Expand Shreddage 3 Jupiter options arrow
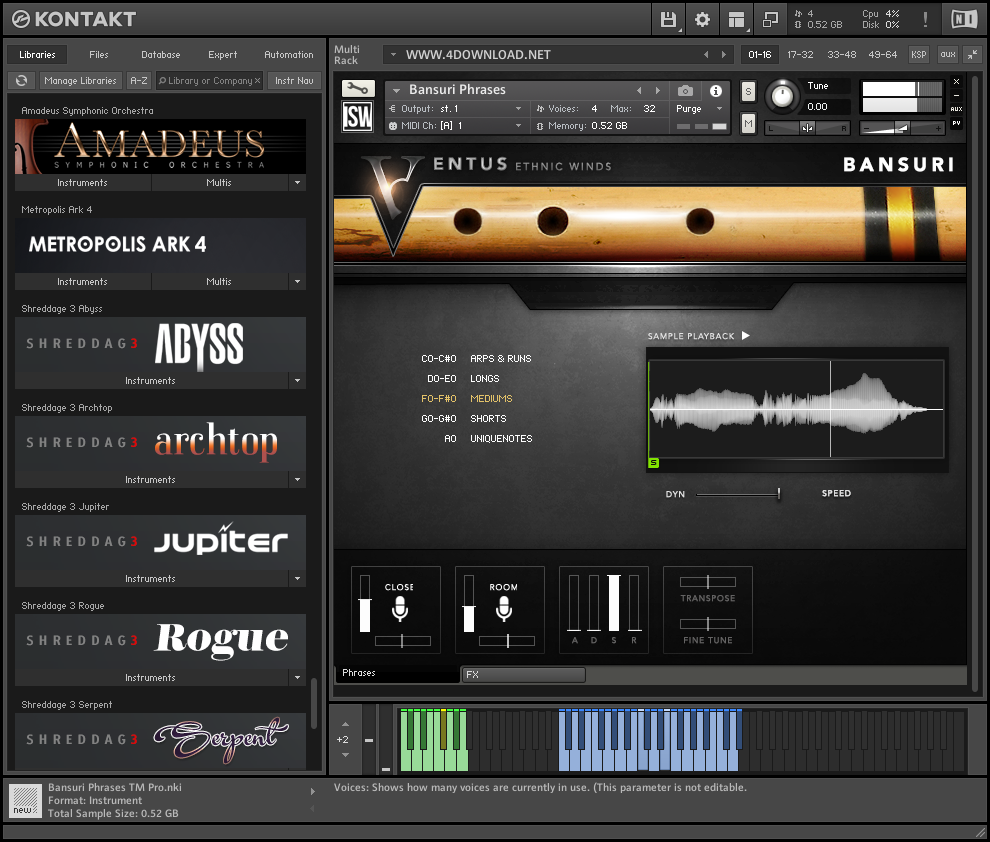Screen dimensions: 990x842 click(297, 579)
